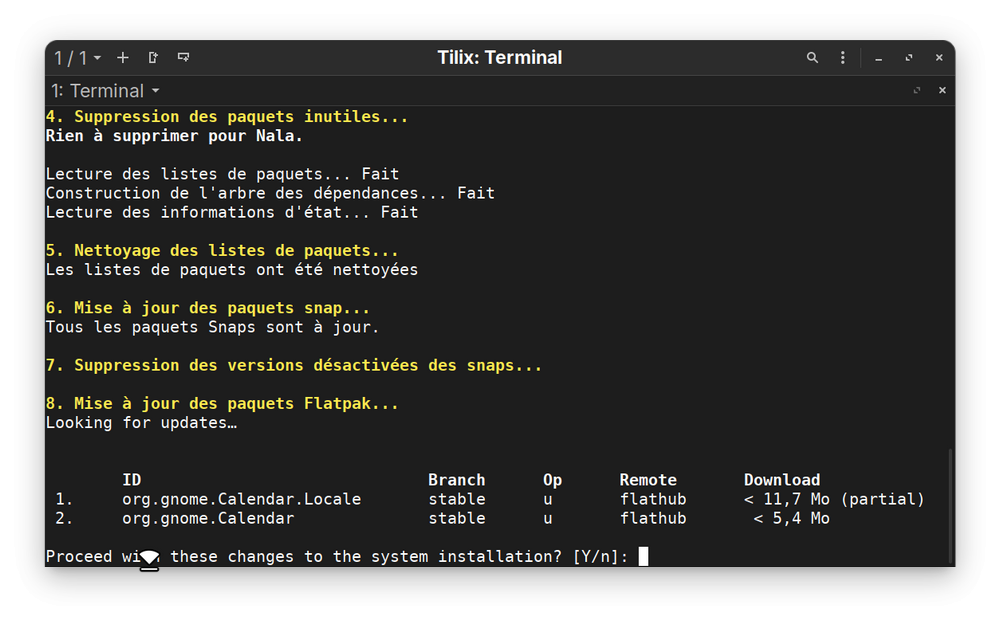Open the three-dot Tilix menu
1000x617 pixels.
(x=843, y=58)
